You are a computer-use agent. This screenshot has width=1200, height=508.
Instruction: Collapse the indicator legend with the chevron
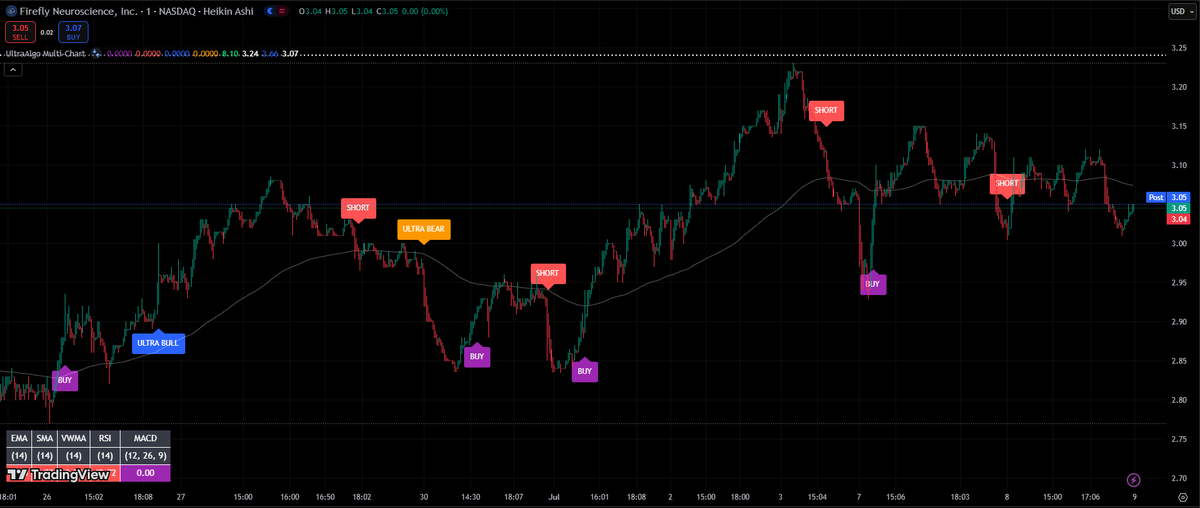(13, 70)
